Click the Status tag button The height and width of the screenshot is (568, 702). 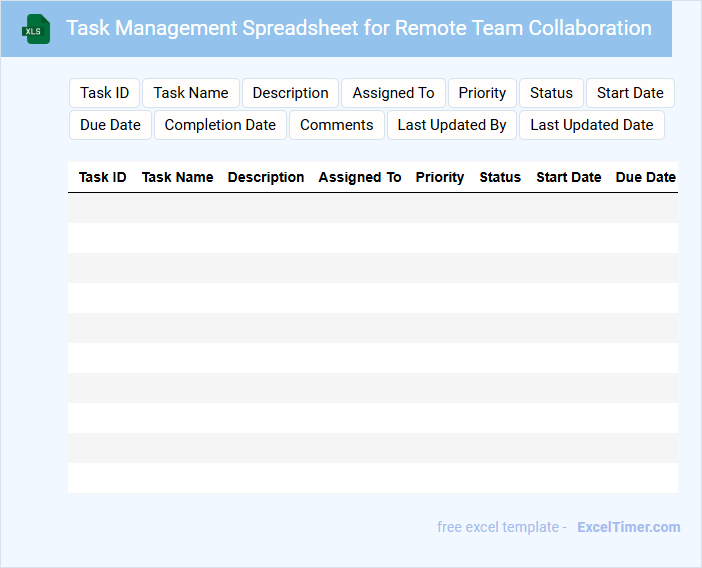[x=551, y=93]
